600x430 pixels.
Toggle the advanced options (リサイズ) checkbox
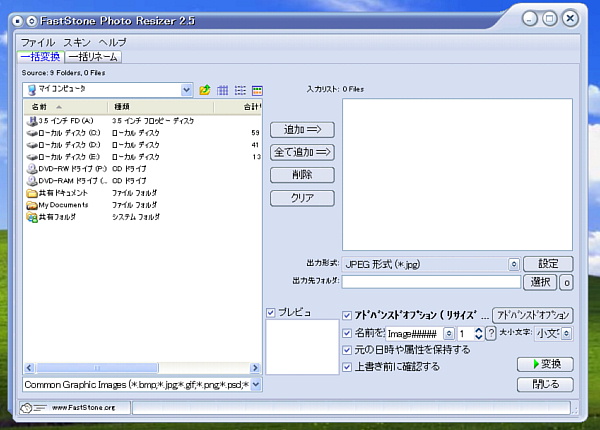click(347, 316)
